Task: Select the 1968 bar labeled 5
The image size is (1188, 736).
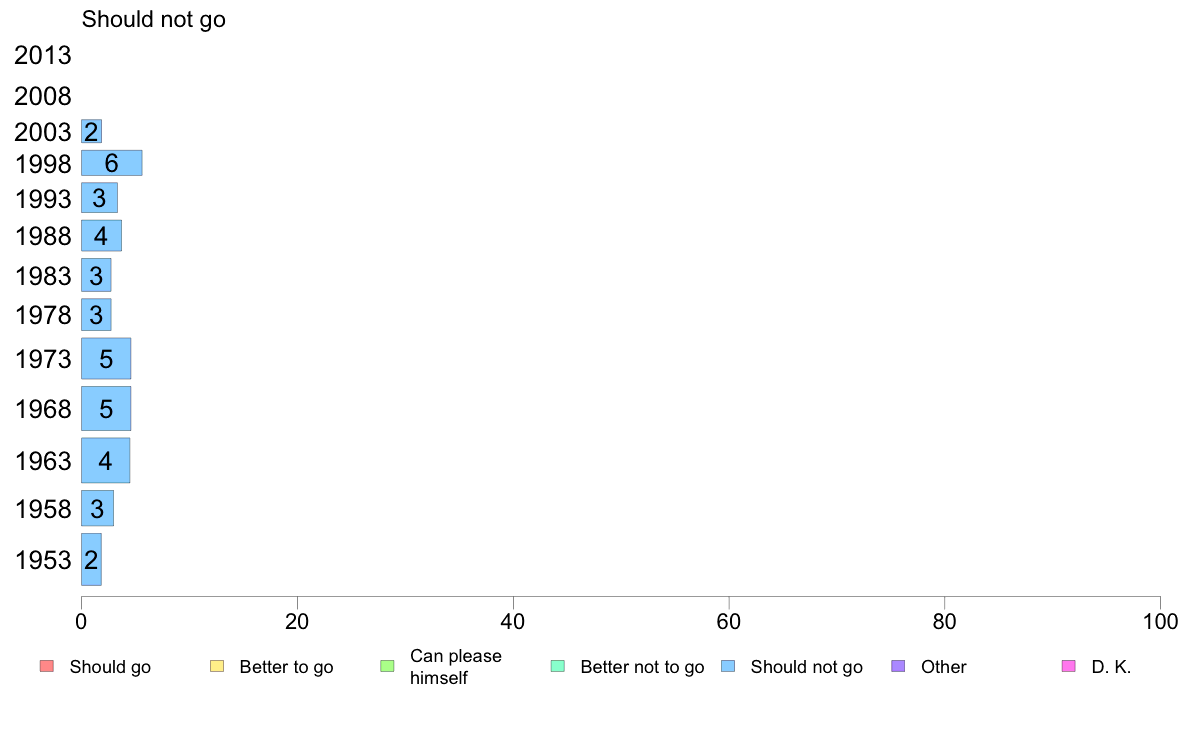Action: 106,409
